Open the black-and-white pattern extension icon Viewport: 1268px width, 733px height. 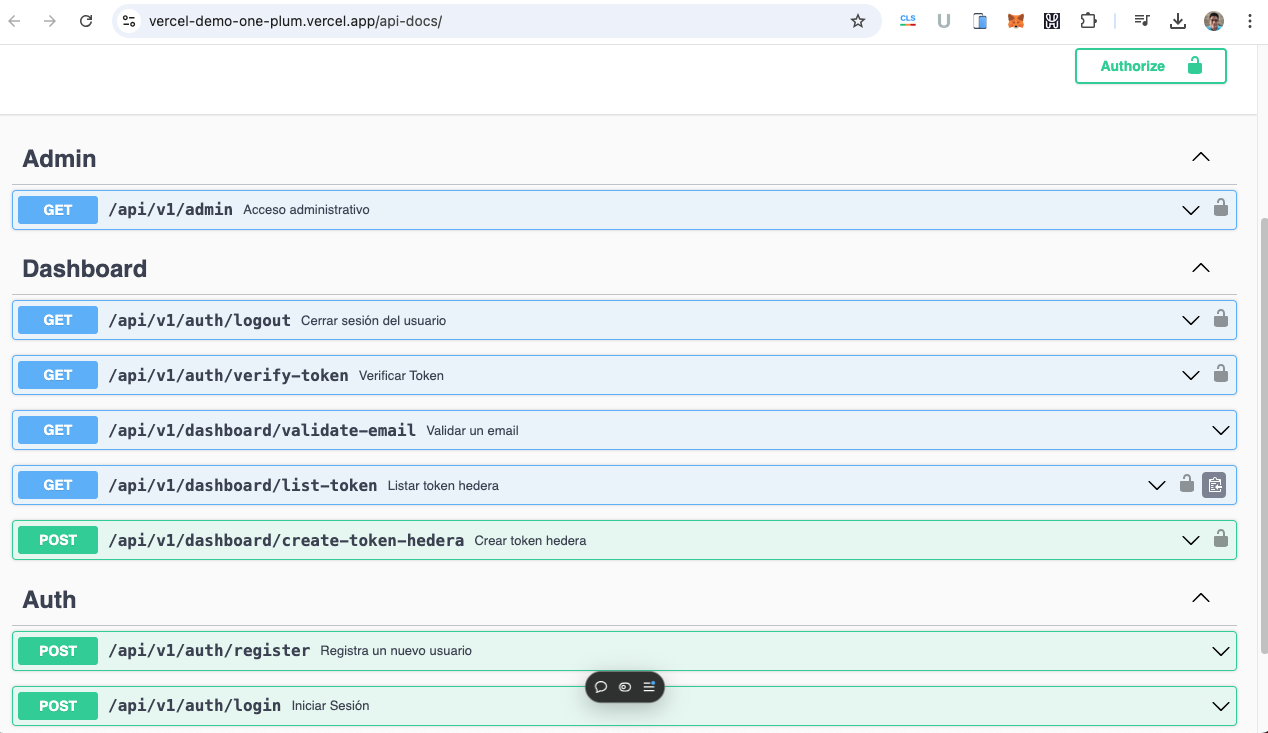tap(1052, 21)
